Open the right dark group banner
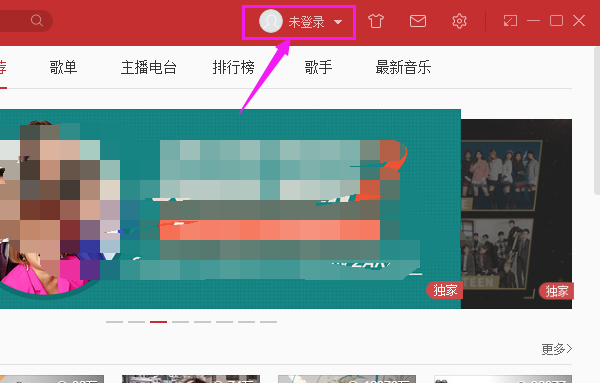This screenshot has width=600, height=383. click(x=517, y=214)
